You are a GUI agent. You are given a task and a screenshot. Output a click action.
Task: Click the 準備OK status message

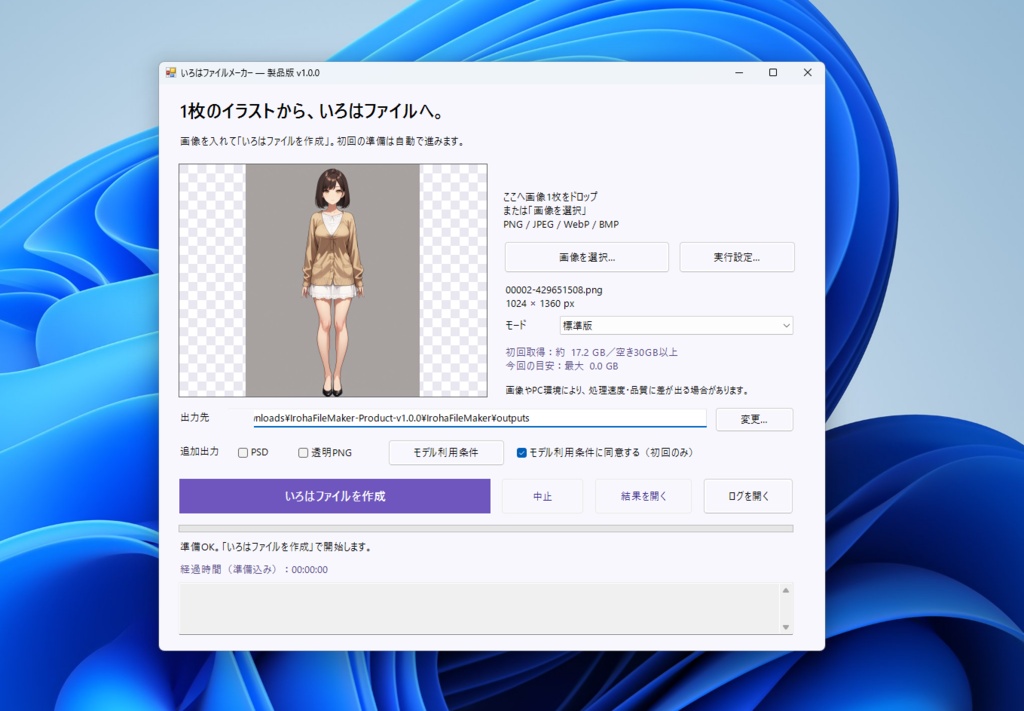point(276,547)
